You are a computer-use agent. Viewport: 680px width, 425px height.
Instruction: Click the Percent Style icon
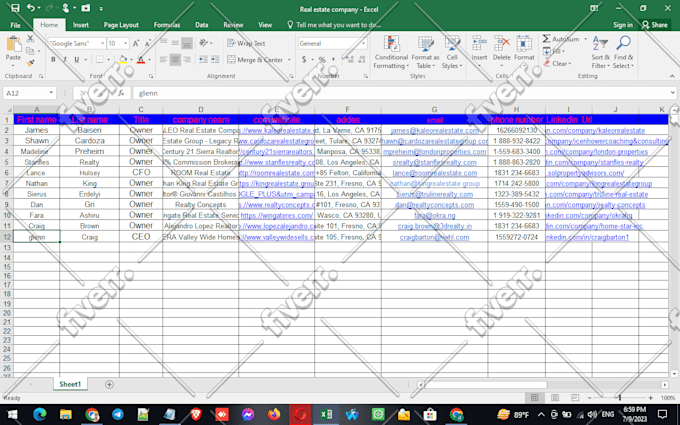(x=322, y=59)
